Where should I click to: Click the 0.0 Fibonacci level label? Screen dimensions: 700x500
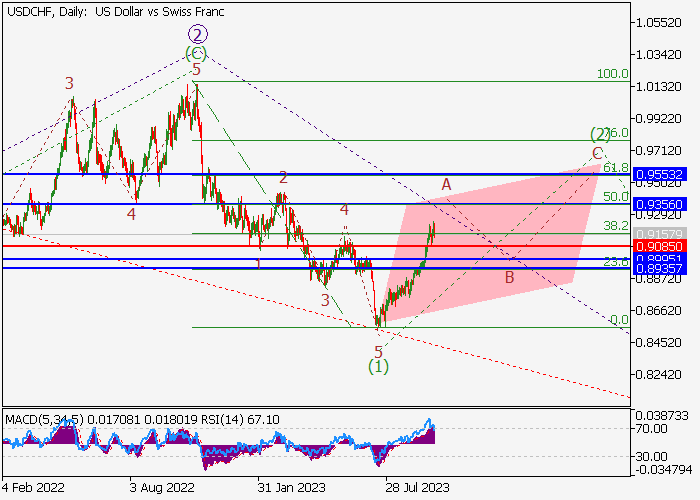618,320
